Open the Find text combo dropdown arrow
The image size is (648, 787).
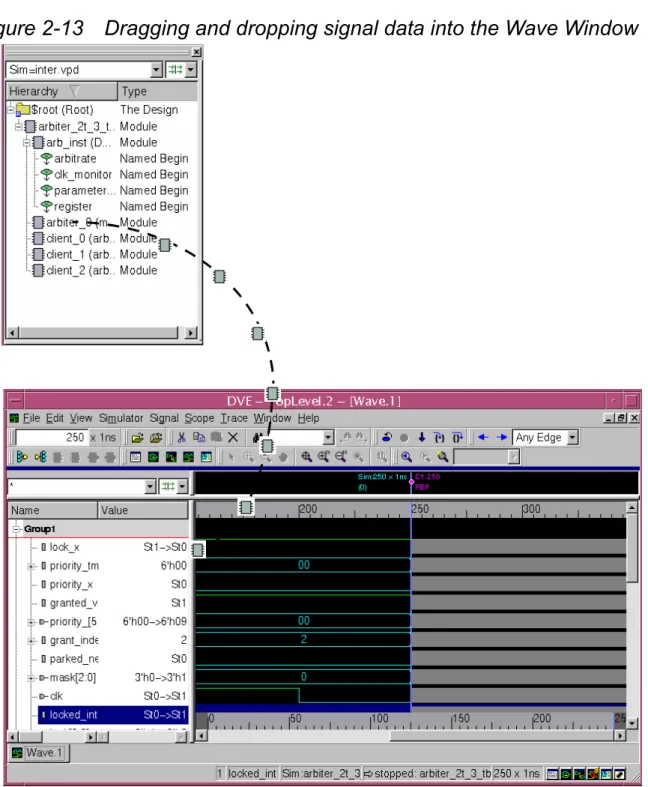point(328,437)
